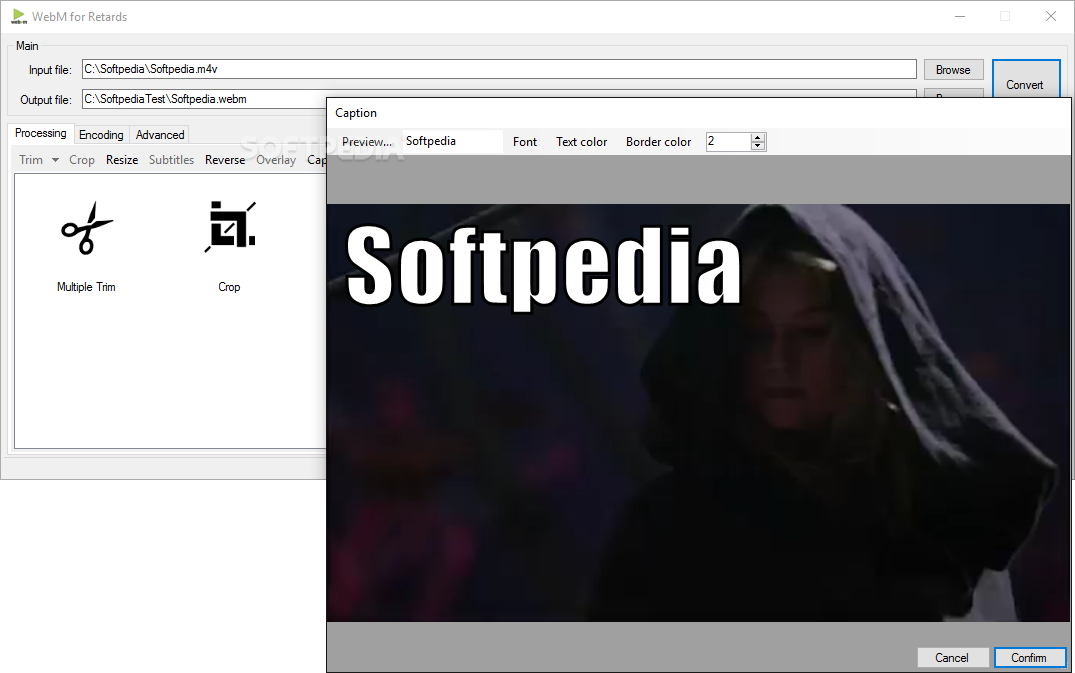This screenshot has height=673, width=1075.
Task: Close the WebM main window
Action: [1050, 16]
